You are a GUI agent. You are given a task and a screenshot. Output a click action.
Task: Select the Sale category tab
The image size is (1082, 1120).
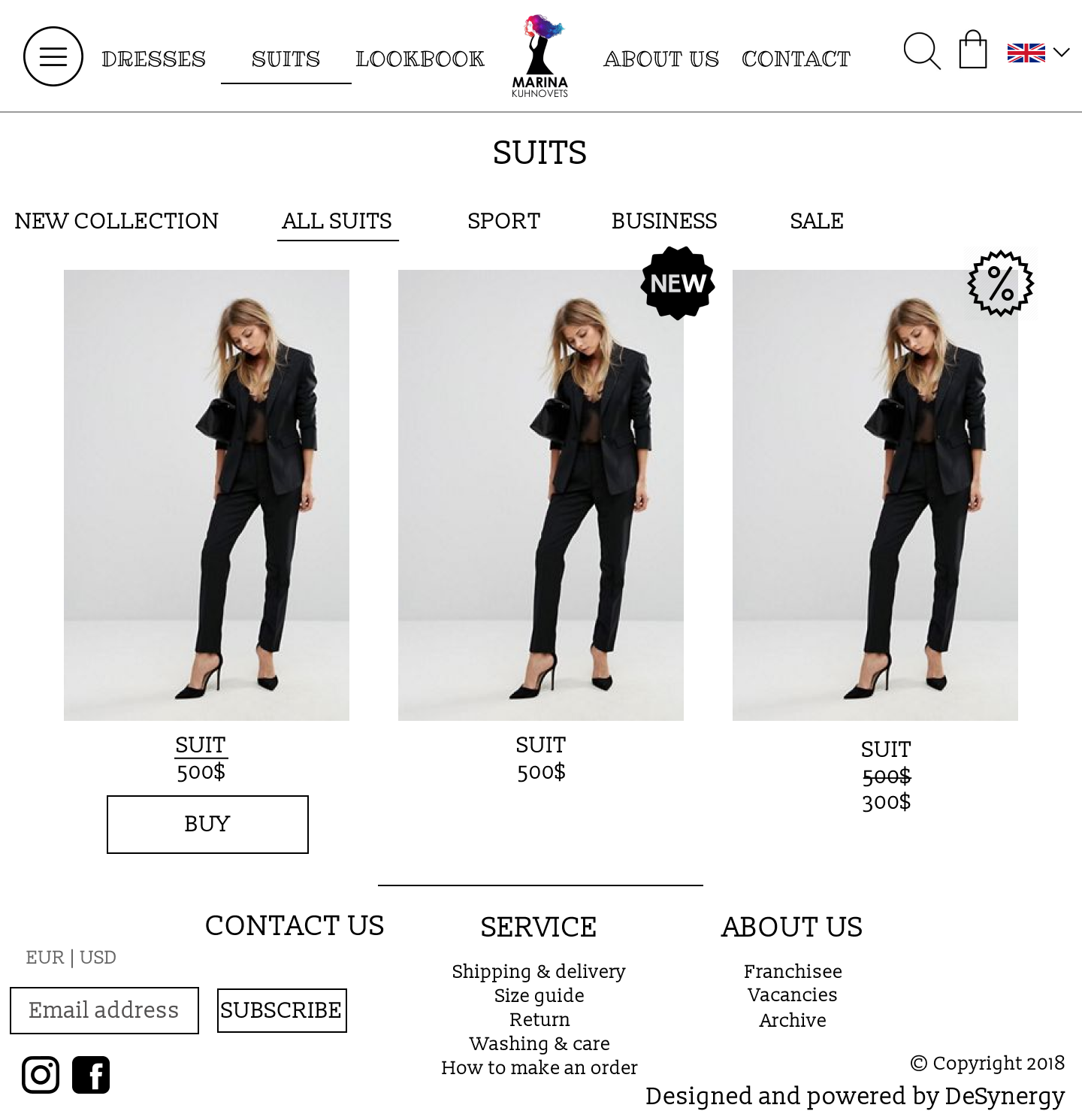pos(817,221)
